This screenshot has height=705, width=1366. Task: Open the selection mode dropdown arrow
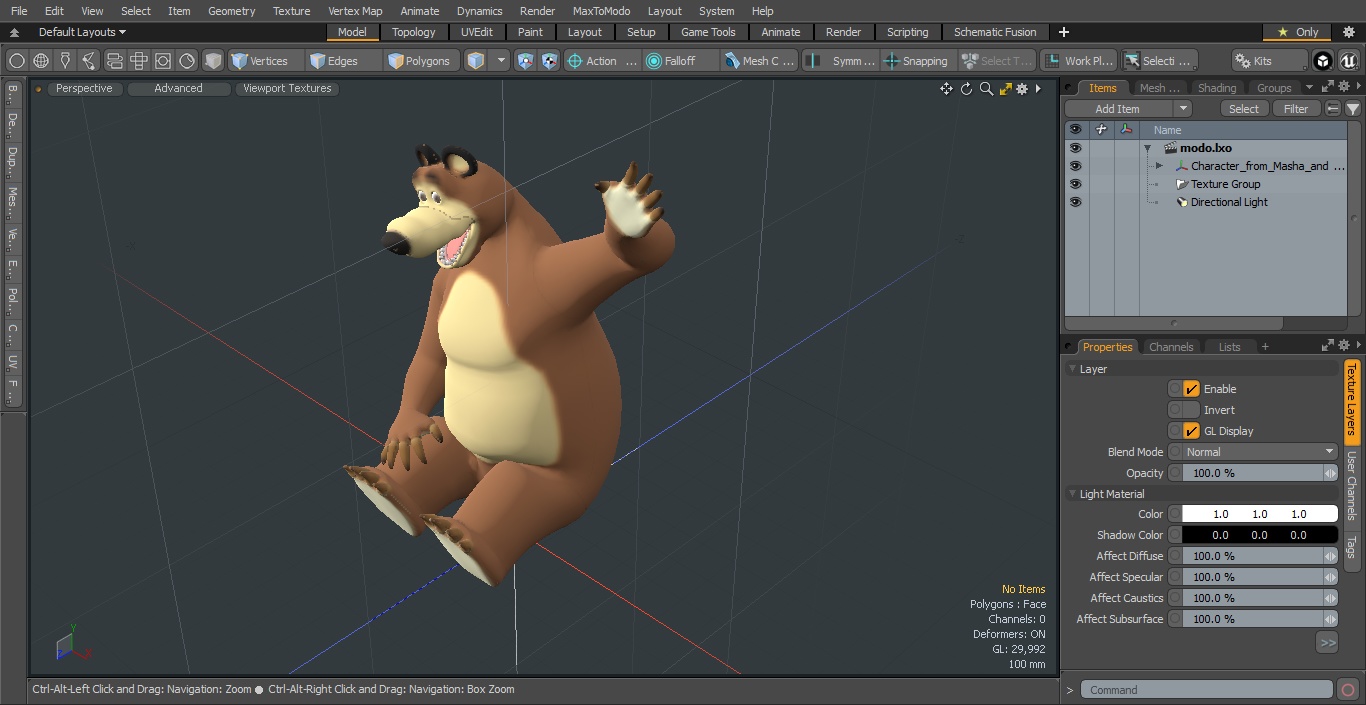[x=501, y=61]
